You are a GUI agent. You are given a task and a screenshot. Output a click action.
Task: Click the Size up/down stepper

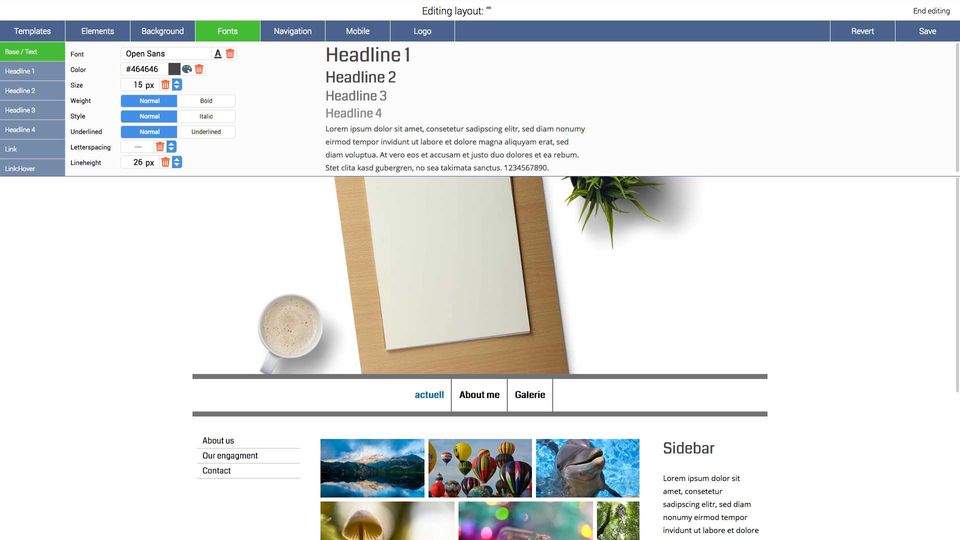point(177,85)
